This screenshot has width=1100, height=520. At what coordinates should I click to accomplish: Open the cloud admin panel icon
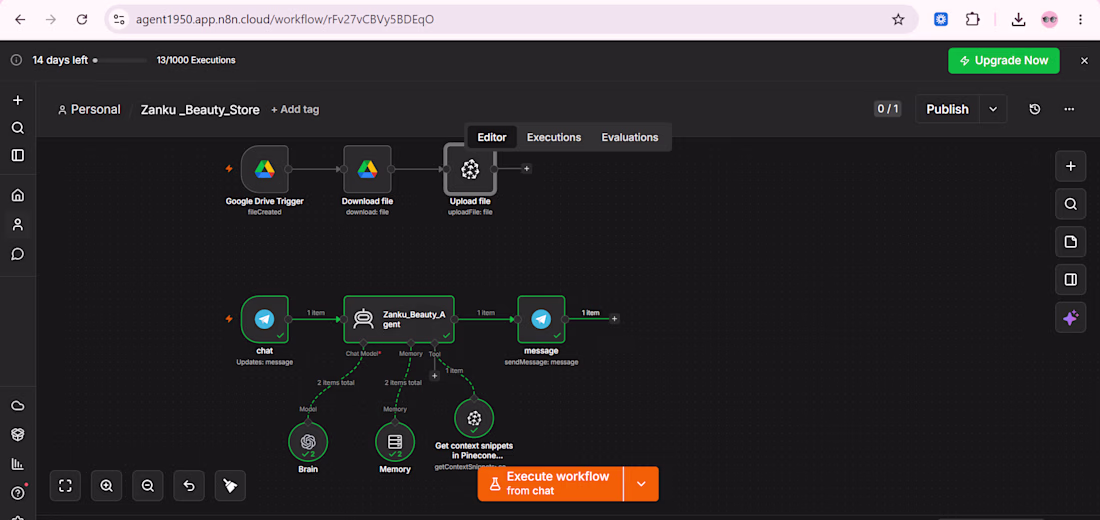click(x=18, y=406)
